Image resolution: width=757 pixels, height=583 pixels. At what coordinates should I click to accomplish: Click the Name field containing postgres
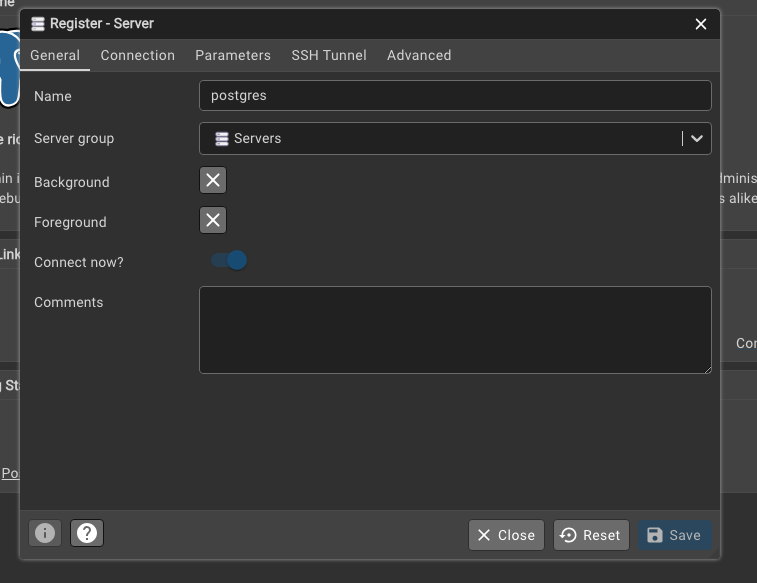coord(455,96)
